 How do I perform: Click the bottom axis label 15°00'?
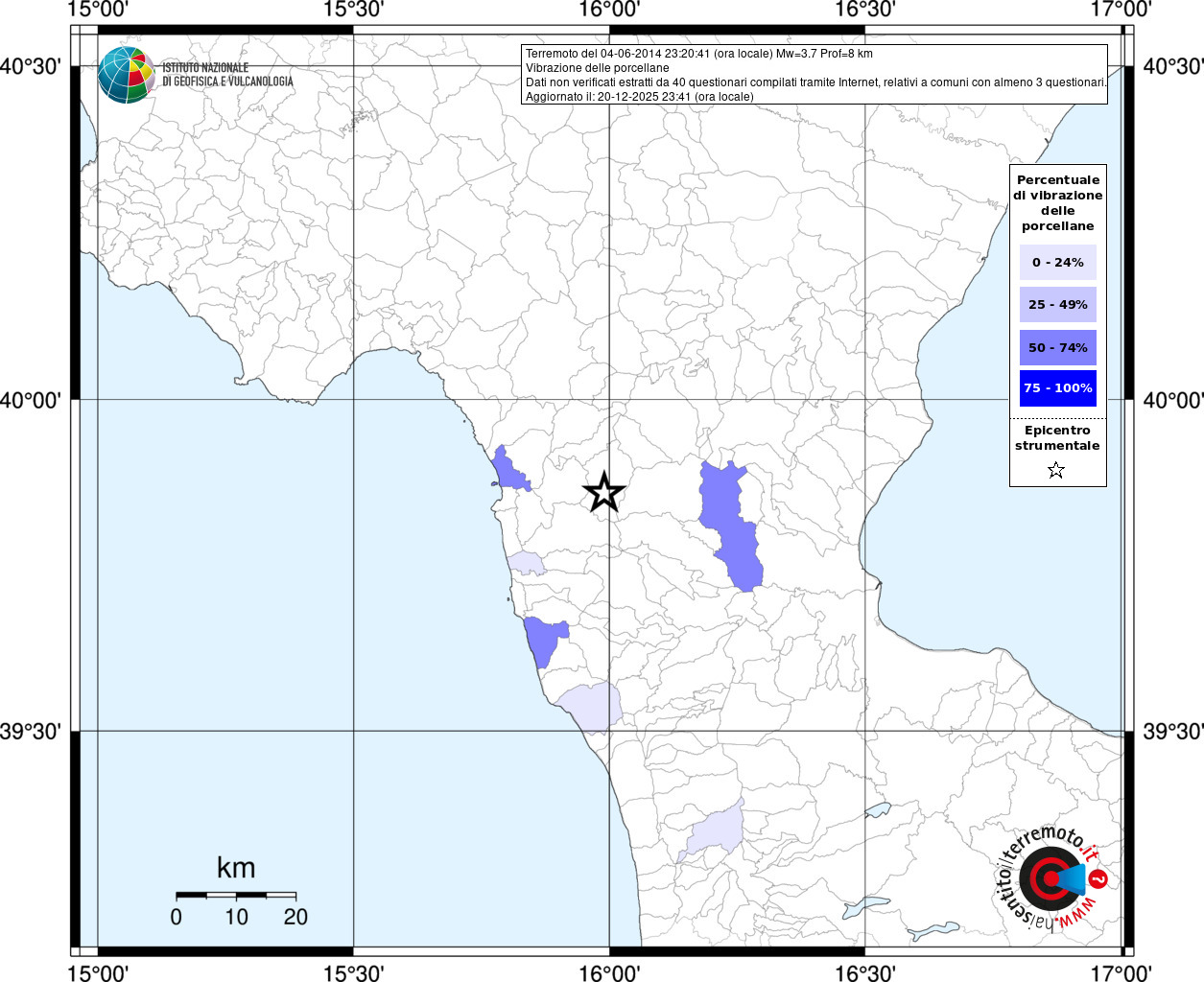point(99,972)
